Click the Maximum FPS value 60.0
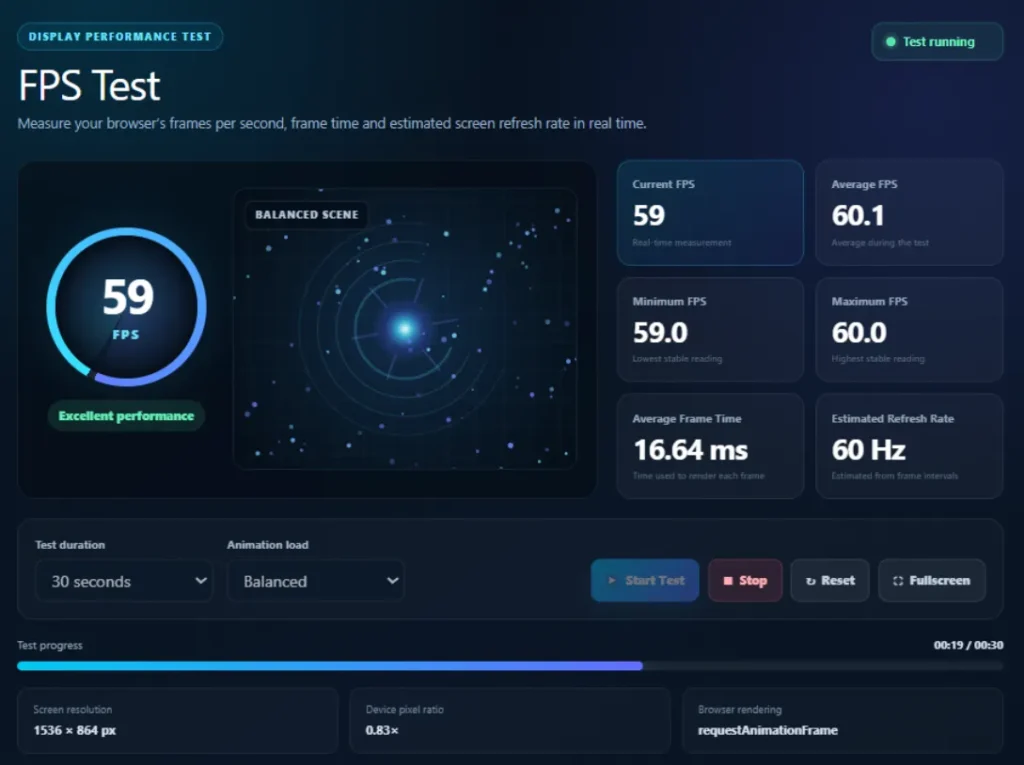 859,333
